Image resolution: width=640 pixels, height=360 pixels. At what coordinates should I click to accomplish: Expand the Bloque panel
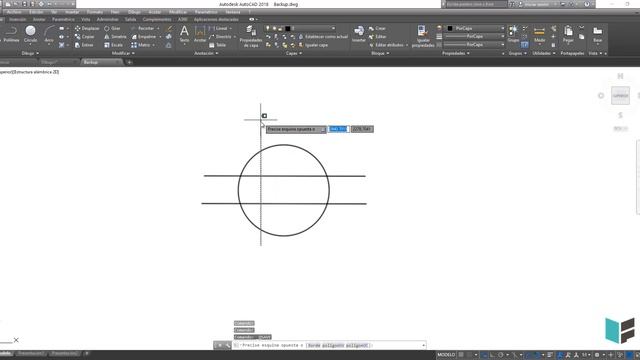click(x=380, y=53)
